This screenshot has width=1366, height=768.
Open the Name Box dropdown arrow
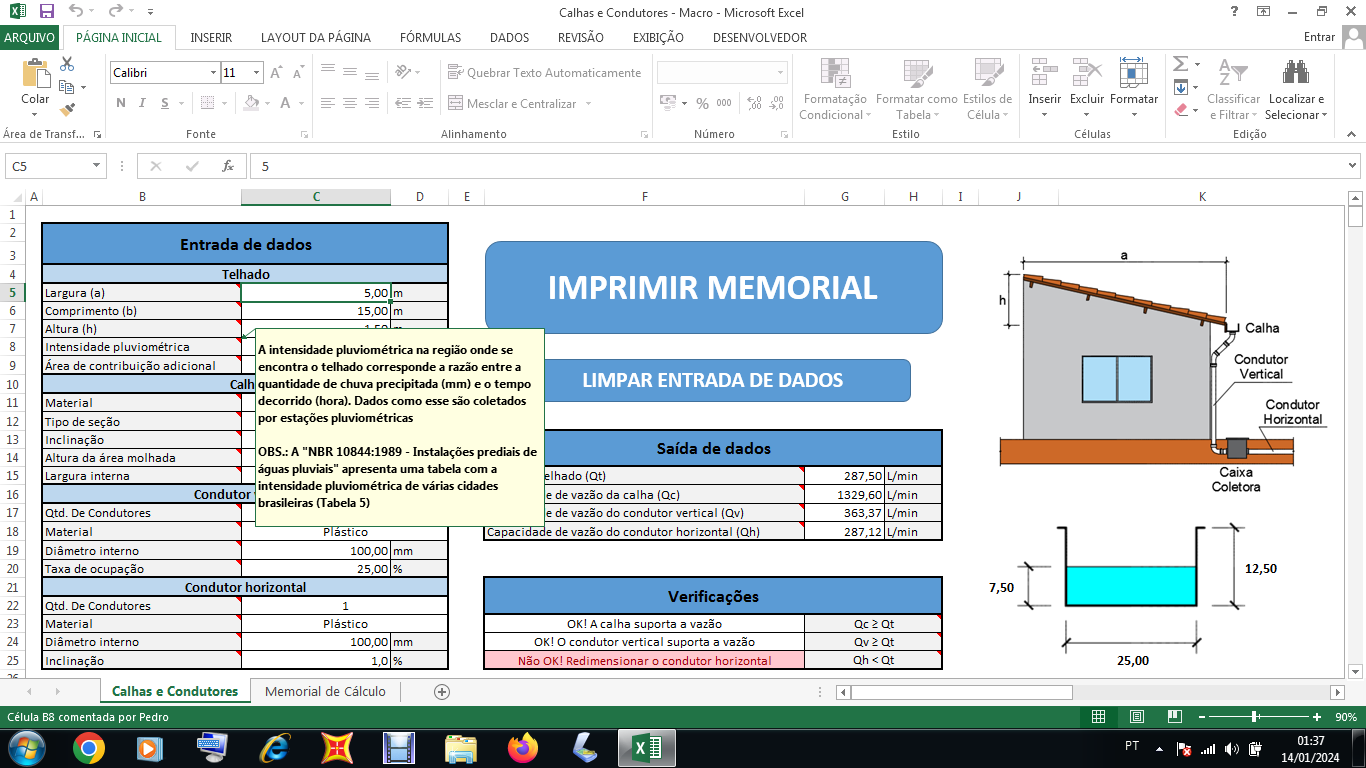(97, 166)
